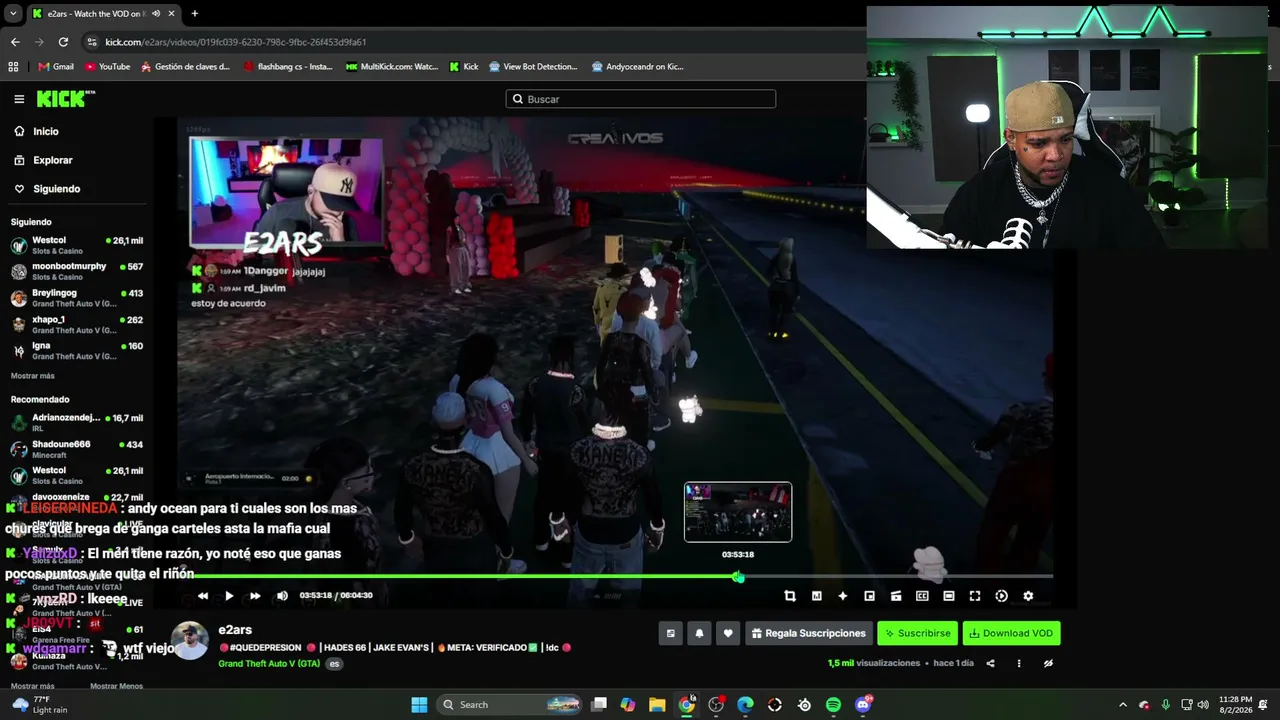Open the Grand Theft Auto V (GTA) category link
Viewport: 1280px width, 720px height.
269,664
